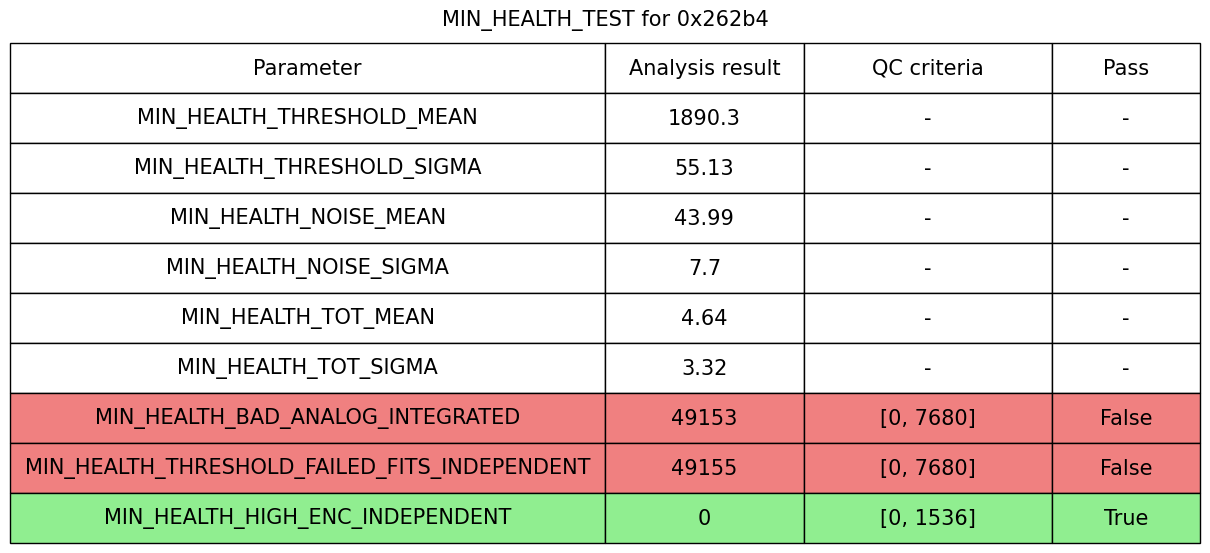1210x553 pixels.
Task: Click the MIN_HEALTH_THRESHOLD_MEAN parameter cell
Action: 307,118
